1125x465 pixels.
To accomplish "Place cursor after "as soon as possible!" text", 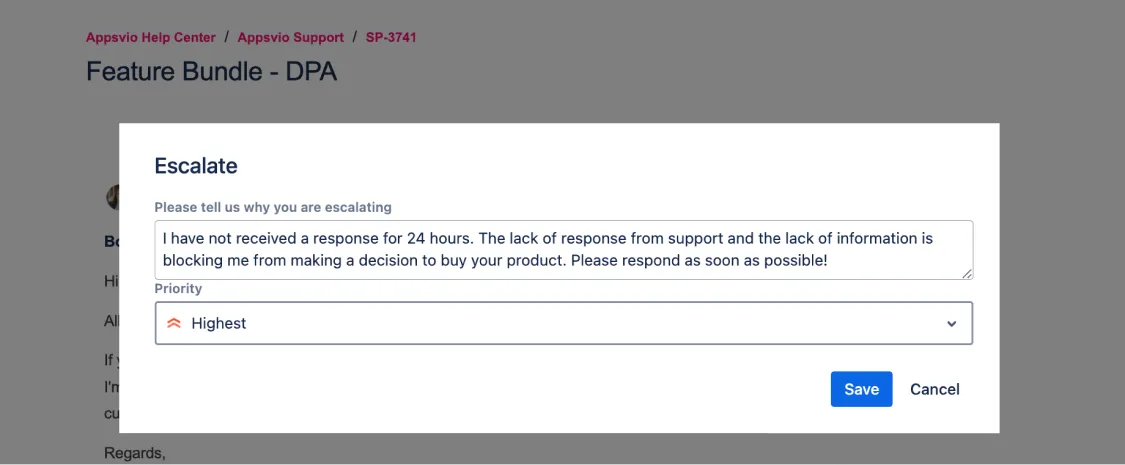I will tap(827, 260).
